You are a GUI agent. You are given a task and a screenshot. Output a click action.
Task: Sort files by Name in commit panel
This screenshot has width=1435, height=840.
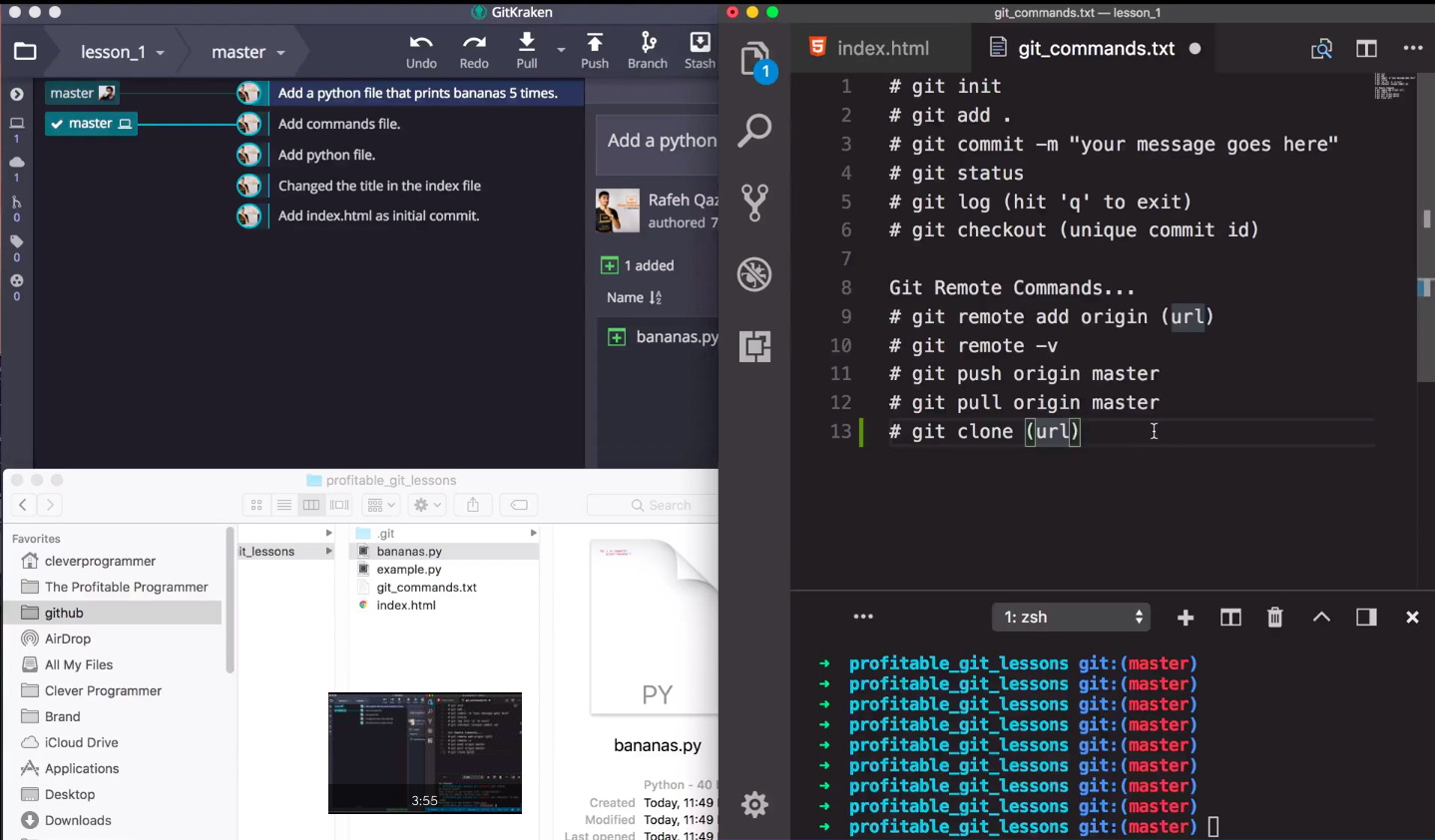pos(634,297)
